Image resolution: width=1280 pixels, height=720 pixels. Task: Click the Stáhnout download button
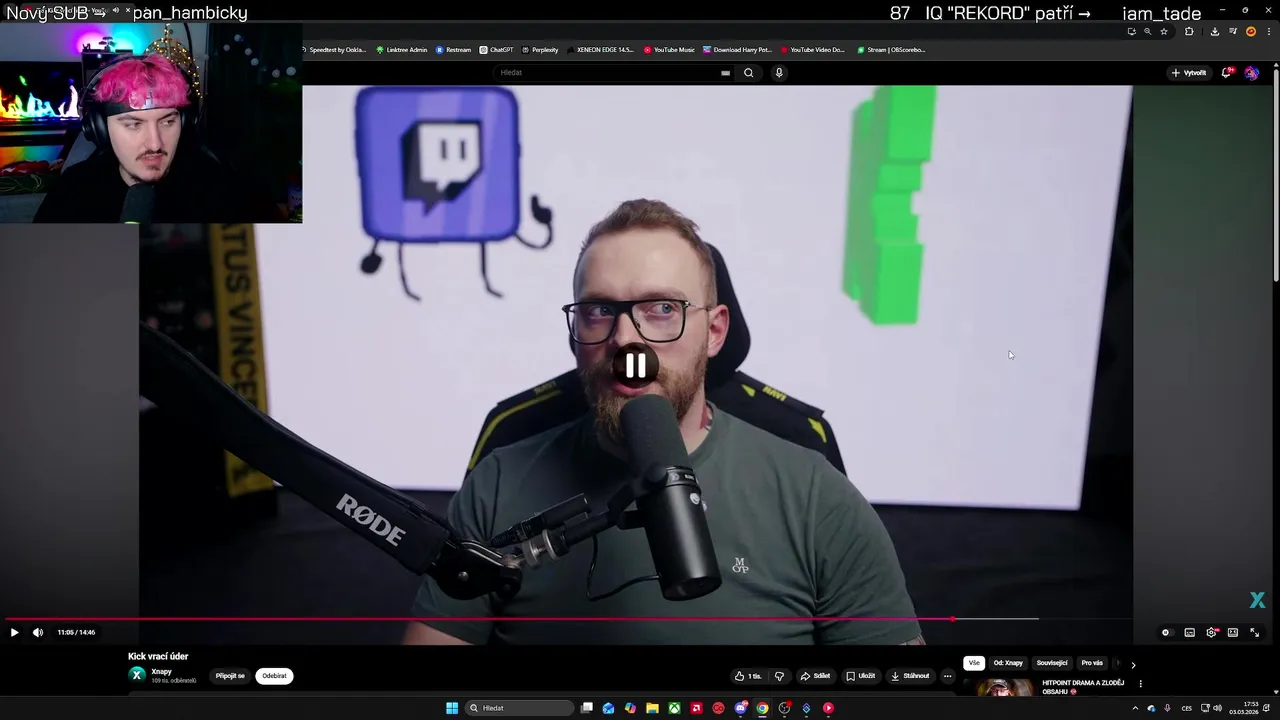point(910,676)
